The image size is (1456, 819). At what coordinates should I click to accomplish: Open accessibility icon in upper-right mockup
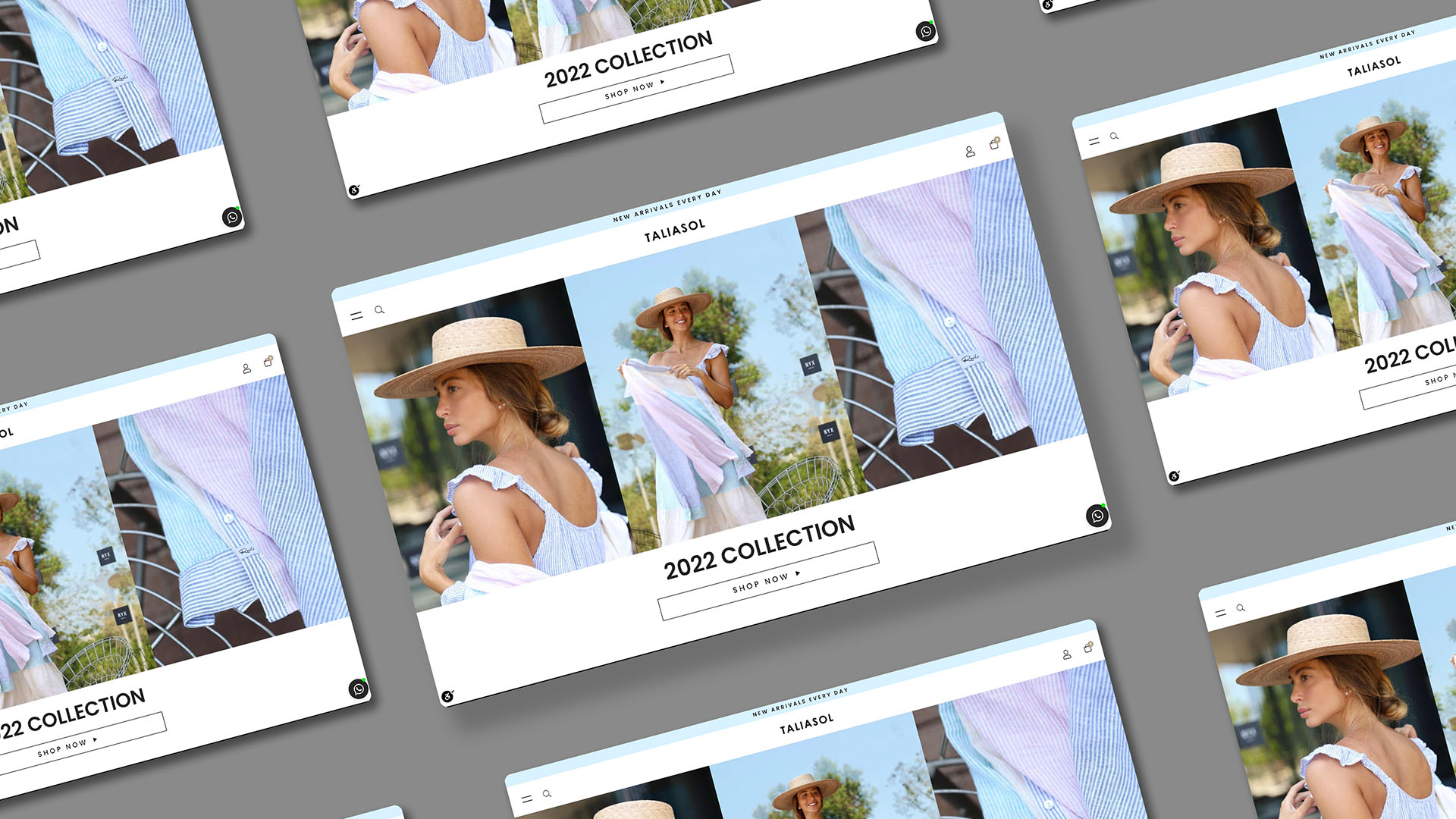point(1174,476)
